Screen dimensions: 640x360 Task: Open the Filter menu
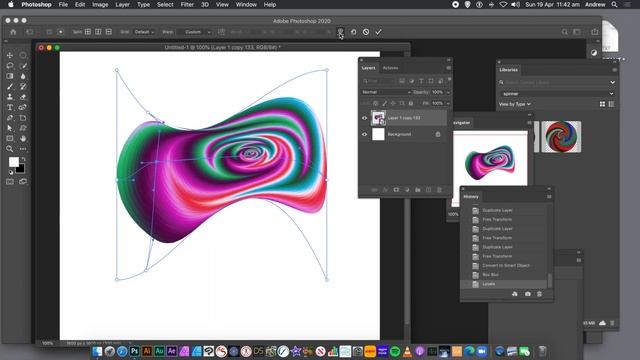tap(187, 4)
